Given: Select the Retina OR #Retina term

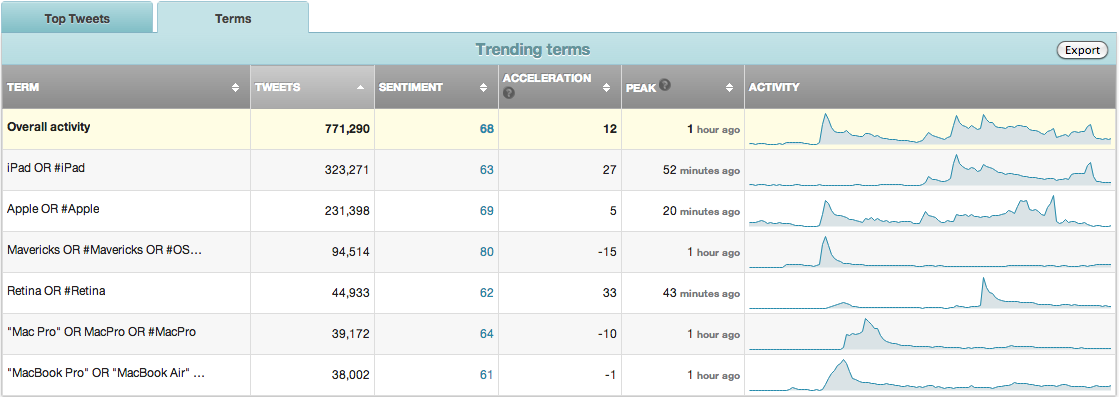Looking at the screenshot, I should point(56,291).
